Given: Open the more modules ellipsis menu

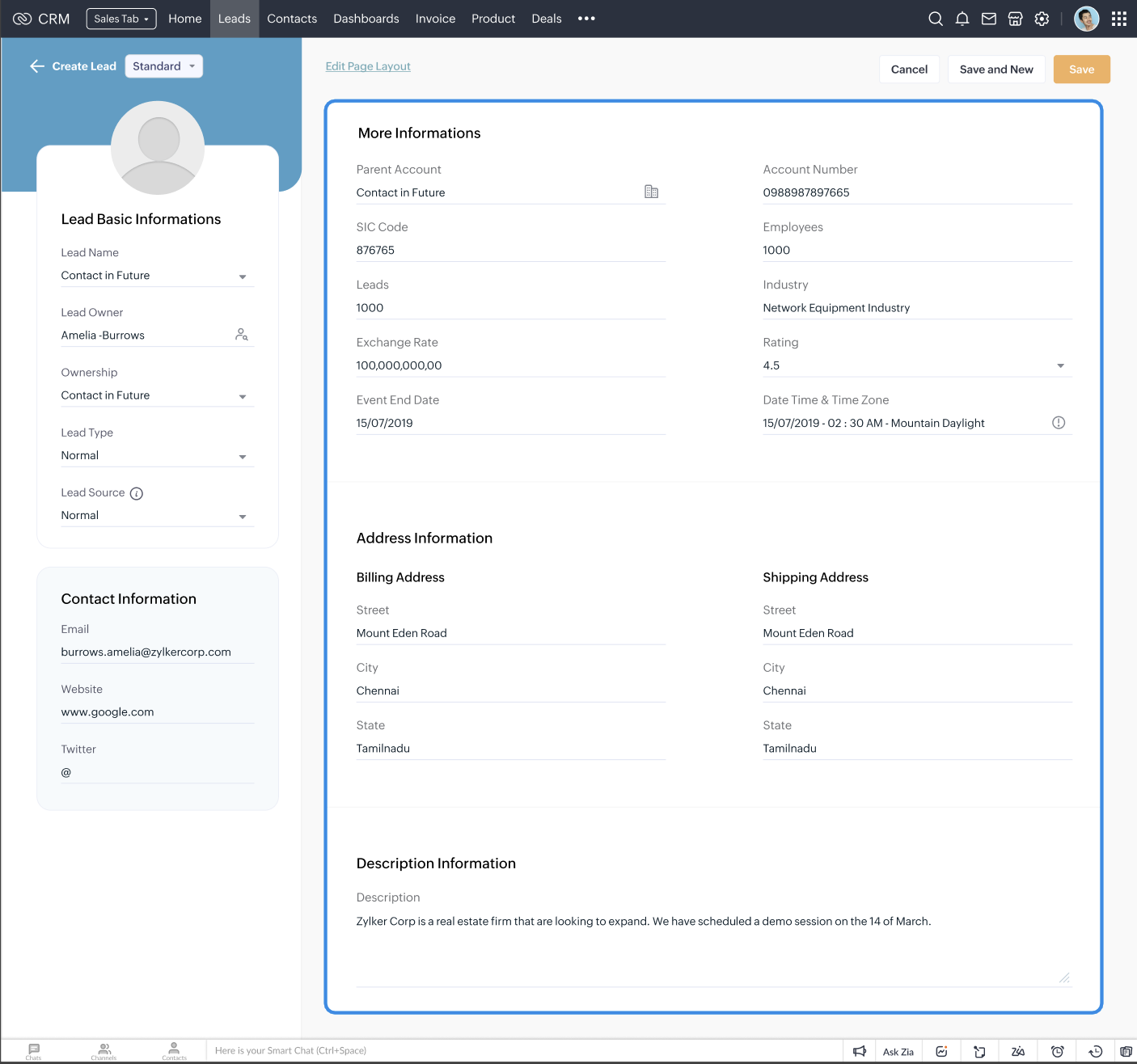Looking at the screenshot, I should click(586, 18).
